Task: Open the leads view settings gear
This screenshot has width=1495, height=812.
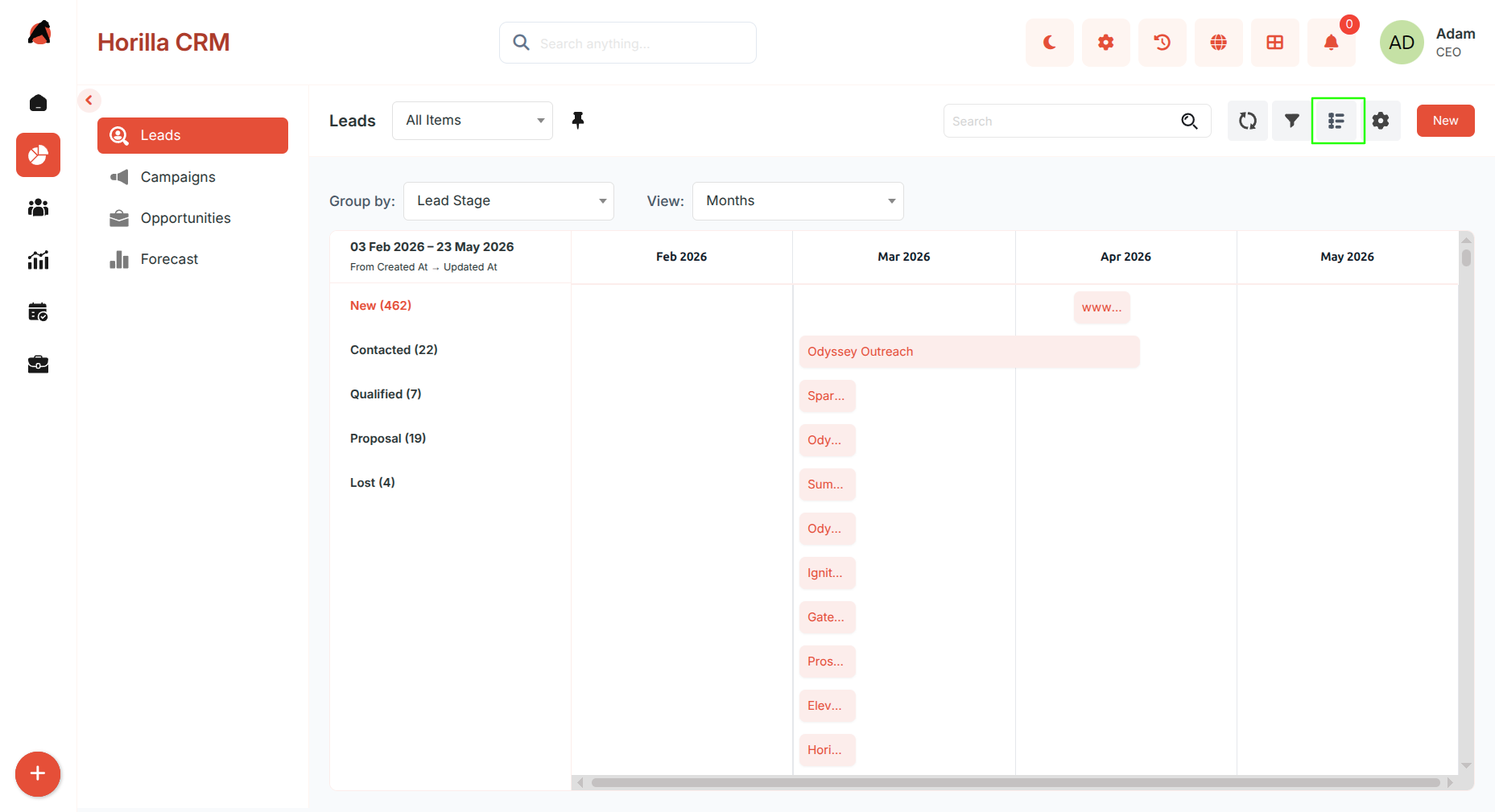Action: point(1381,121)
